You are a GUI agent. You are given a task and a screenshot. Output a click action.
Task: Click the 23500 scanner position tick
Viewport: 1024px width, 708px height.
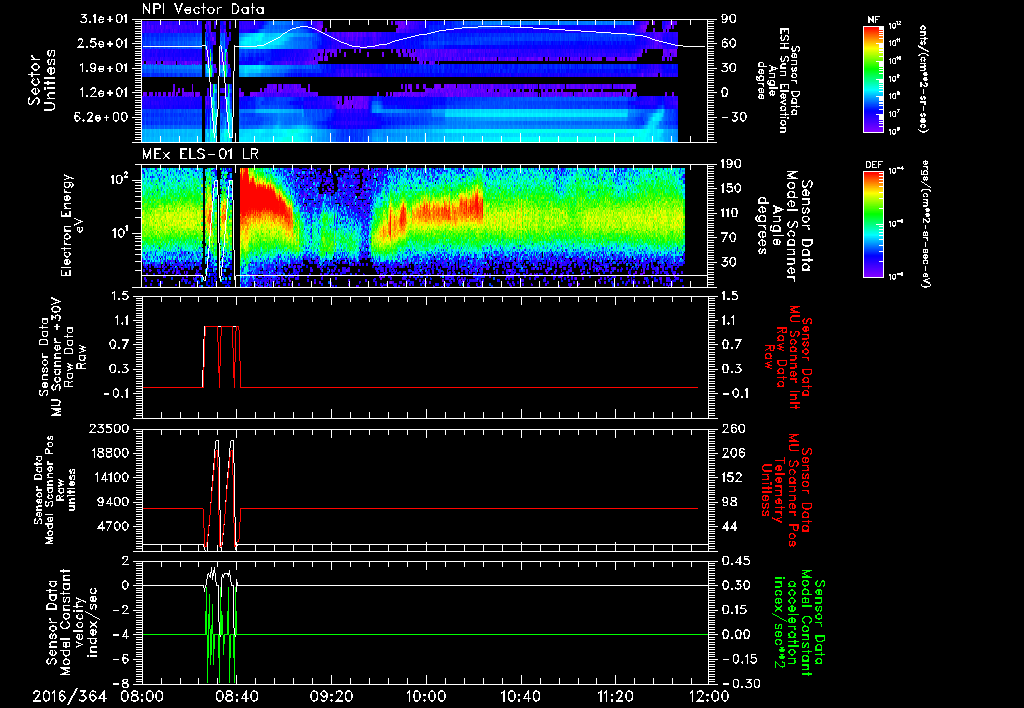[108, 428]
